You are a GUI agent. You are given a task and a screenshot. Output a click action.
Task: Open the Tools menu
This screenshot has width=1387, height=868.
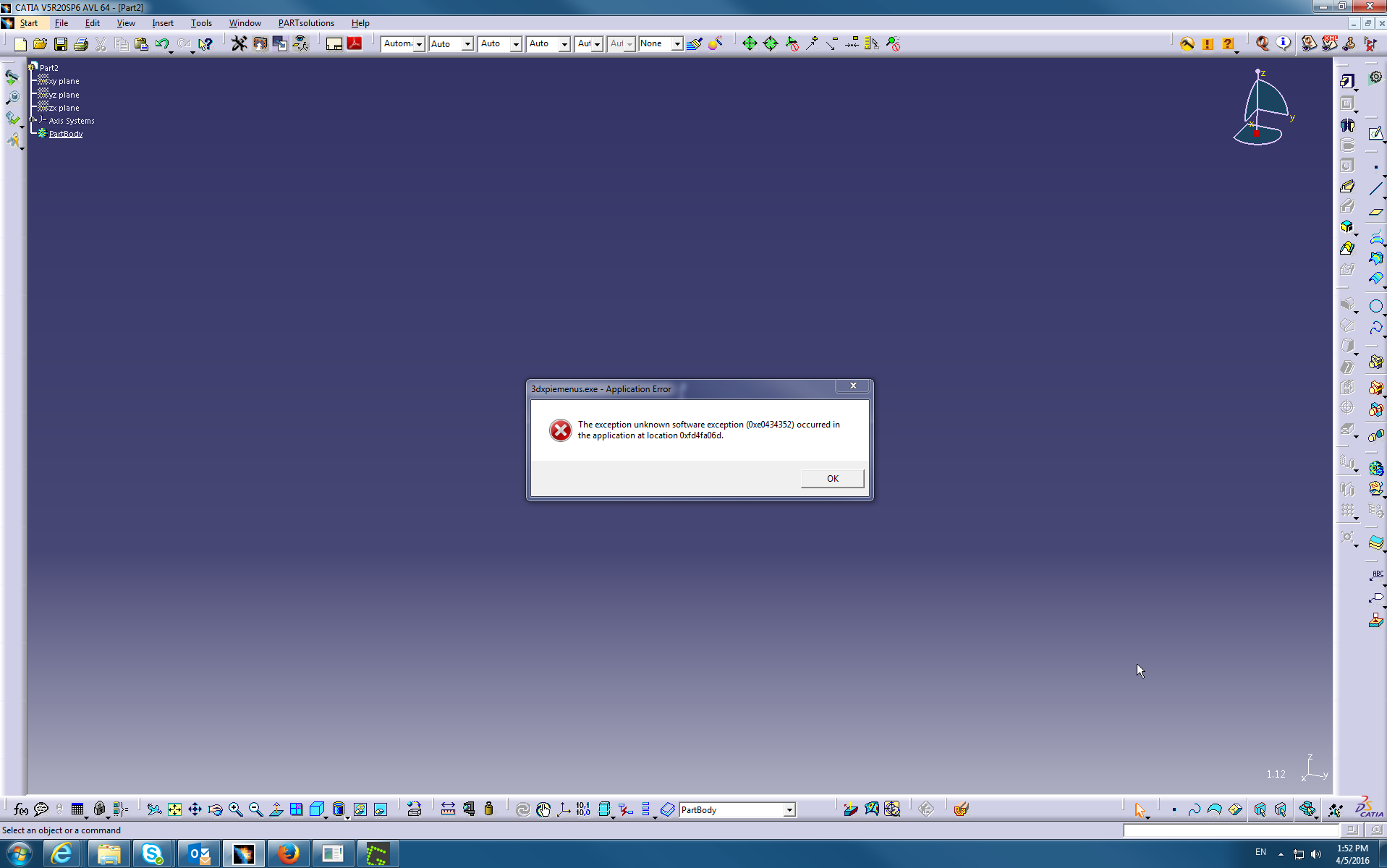click(201, 23)
